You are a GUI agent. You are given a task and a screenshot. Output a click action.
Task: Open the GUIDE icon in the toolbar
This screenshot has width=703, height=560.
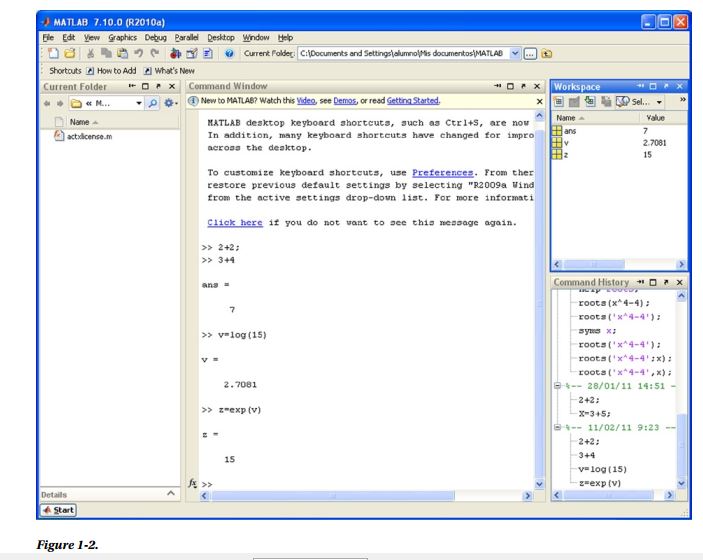[x=192, y=53]
